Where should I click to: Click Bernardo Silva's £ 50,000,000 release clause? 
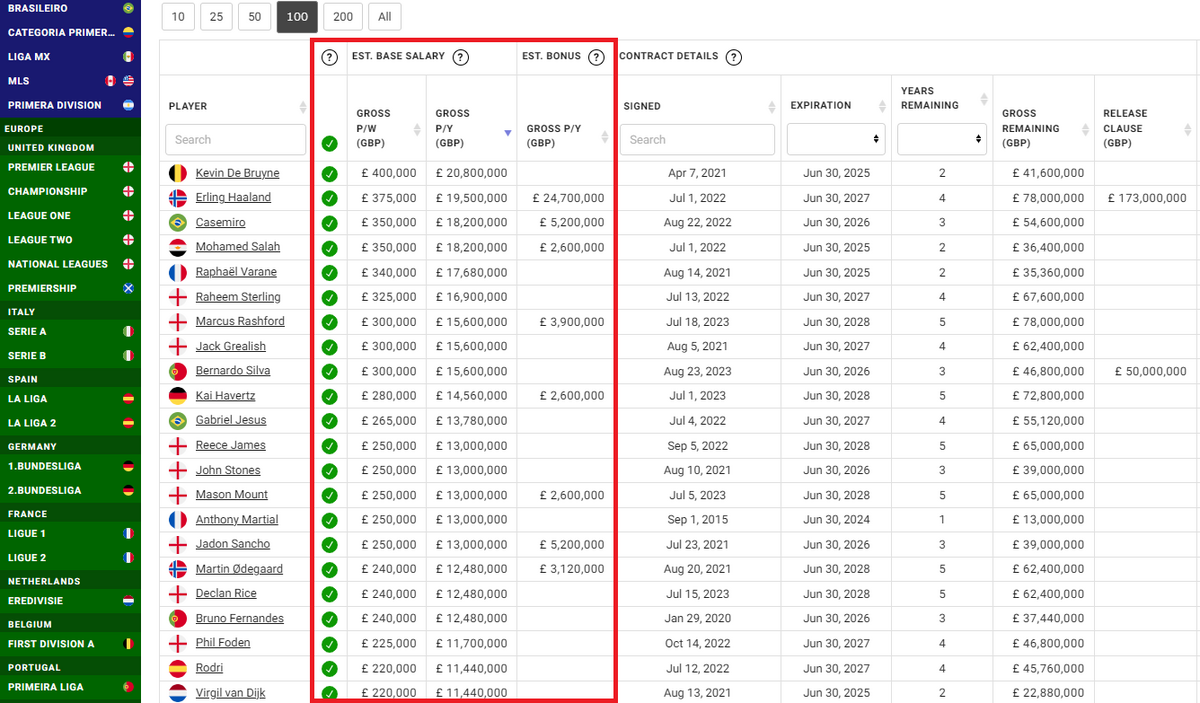click(x=1151, y=371)
